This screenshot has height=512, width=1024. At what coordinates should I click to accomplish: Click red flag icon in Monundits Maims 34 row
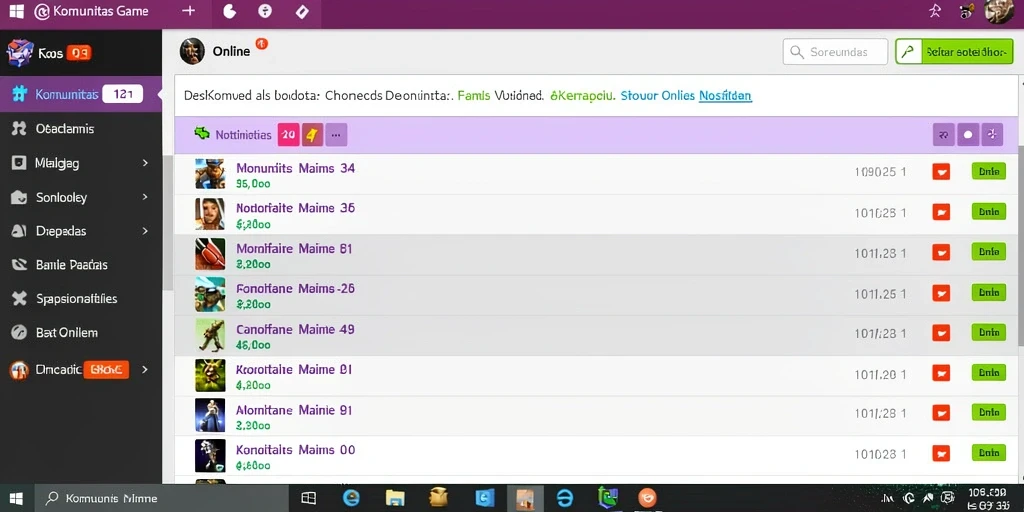[941, 172]
